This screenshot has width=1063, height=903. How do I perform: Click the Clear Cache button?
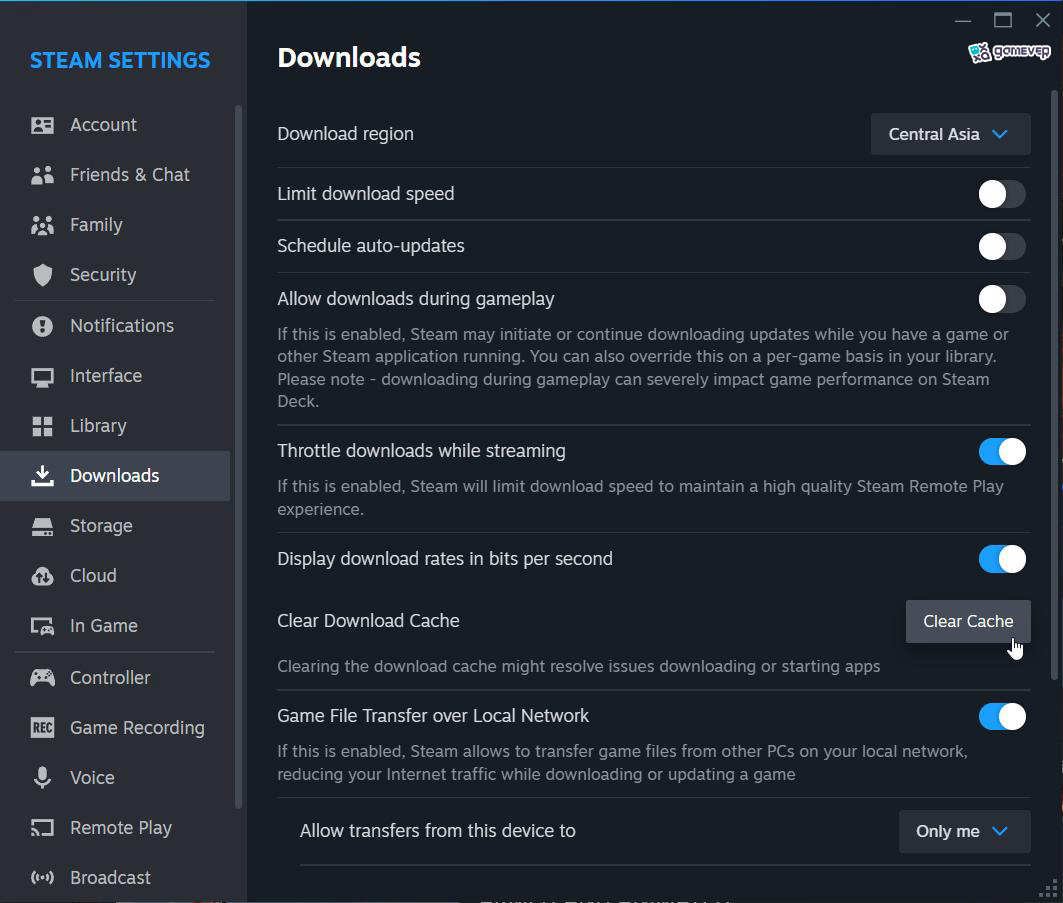pyautogui.click(x=968, y=622)
